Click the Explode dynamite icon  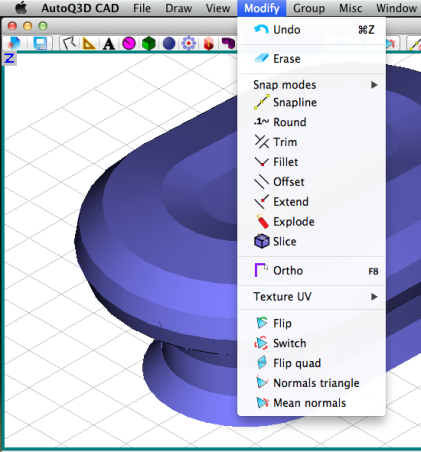262,221
